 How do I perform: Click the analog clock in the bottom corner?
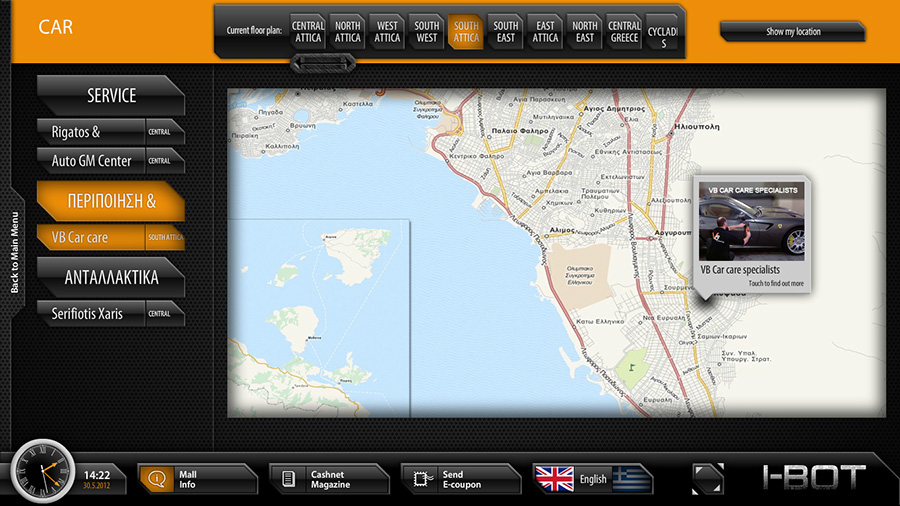tap(42, 473)
